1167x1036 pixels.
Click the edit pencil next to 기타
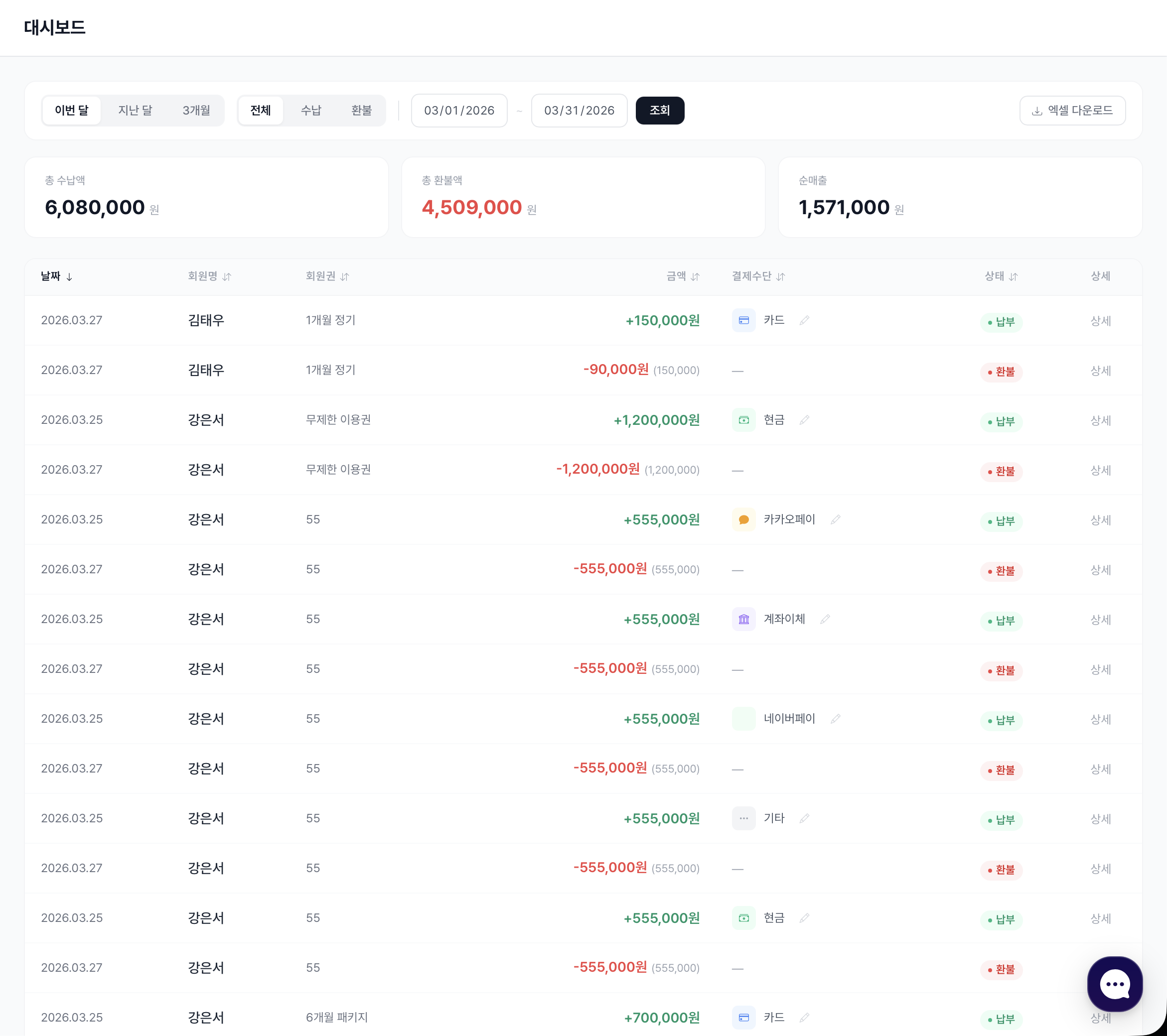tap(804, 818)
